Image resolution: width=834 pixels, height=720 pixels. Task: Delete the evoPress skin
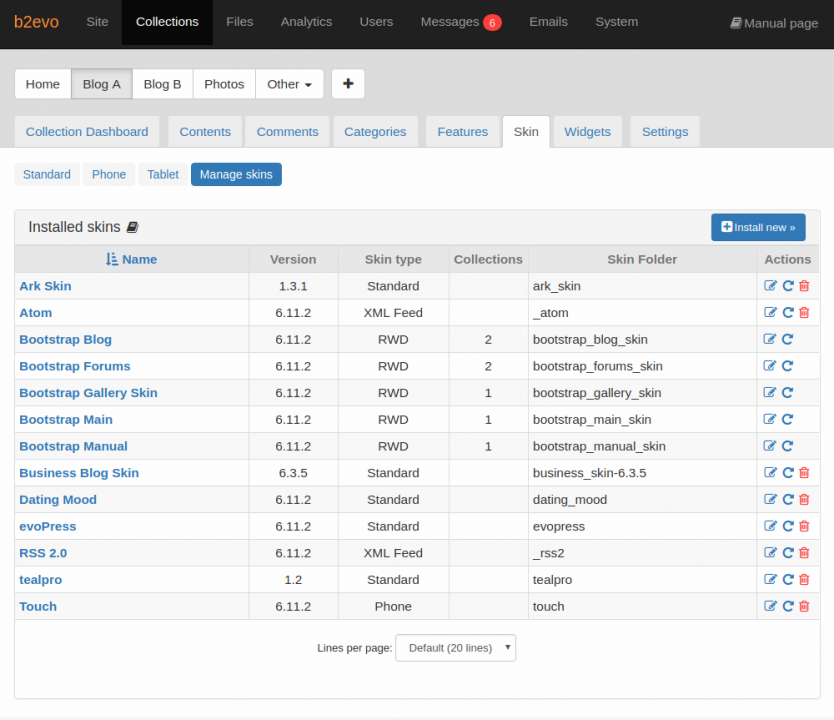[804, 526]
